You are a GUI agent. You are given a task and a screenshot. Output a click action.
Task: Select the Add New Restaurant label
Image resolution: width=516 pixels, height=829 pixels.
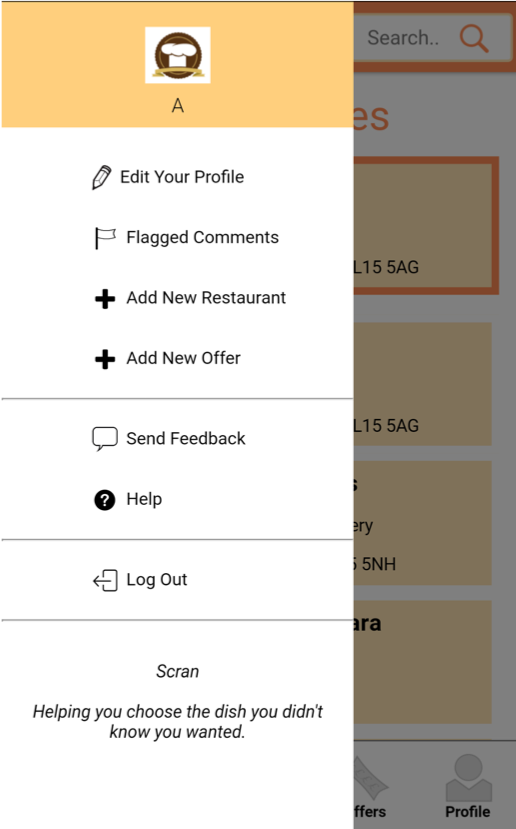click(206, 298)
